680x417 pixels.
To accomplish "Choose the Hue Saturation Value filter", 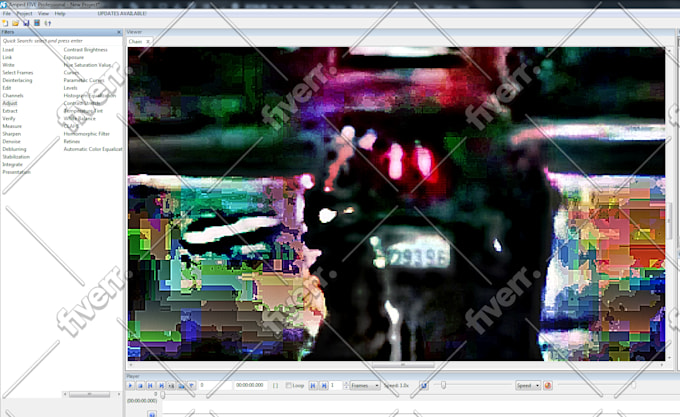I will tap(87, 65).
